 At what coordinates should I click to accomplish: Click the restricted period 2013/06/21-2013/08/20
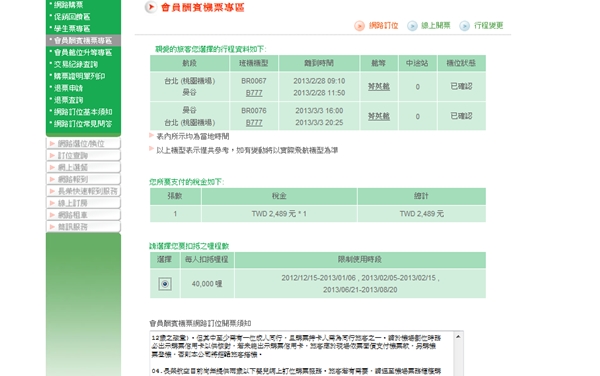tap(360, 290)
